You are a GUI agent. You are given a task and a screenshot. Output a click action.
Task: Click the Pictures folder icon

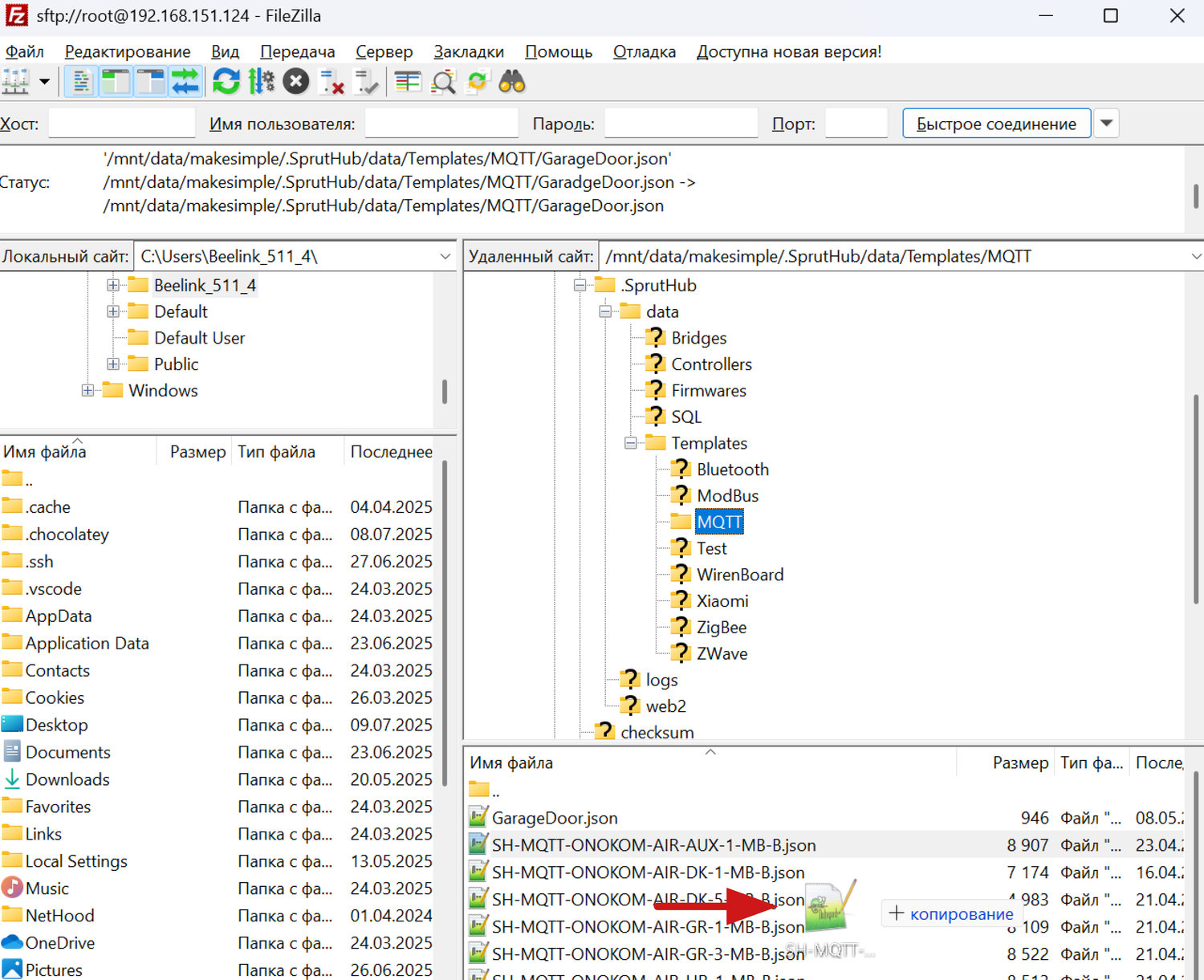(x=12, y=970)
